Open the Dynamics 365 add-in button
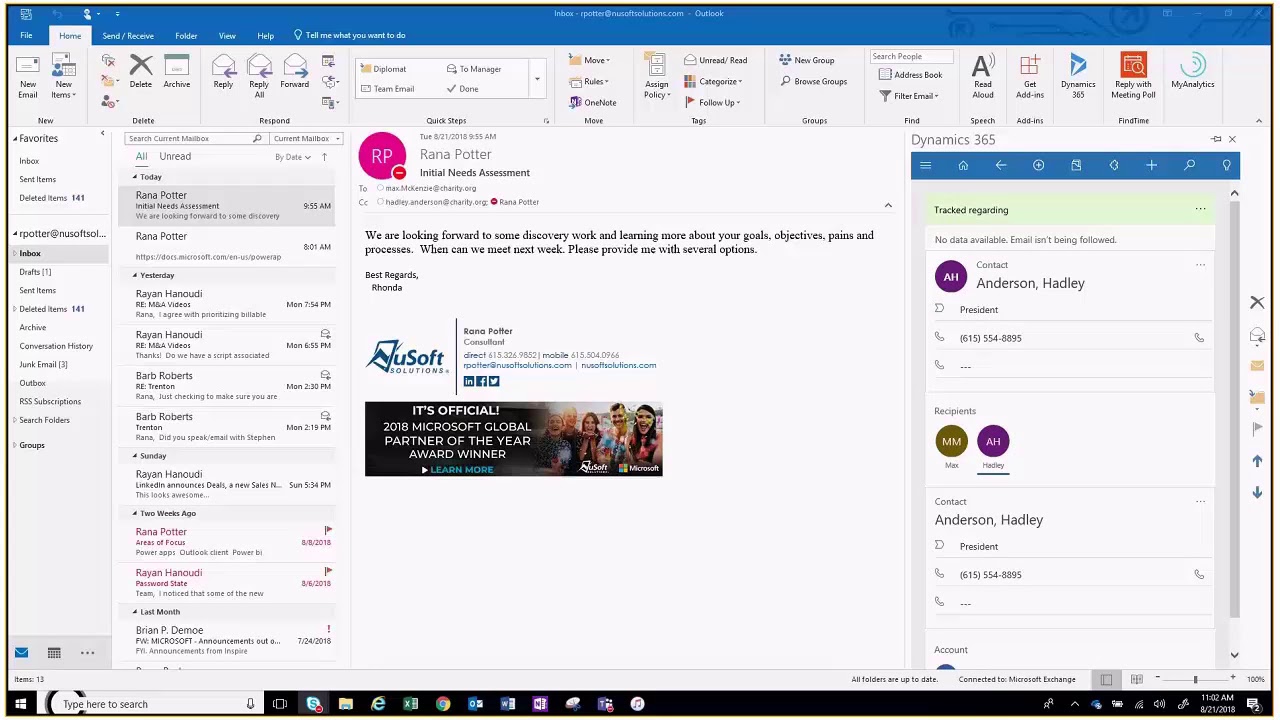This screenshot has width=1280, height=720. pos(1078,77)
